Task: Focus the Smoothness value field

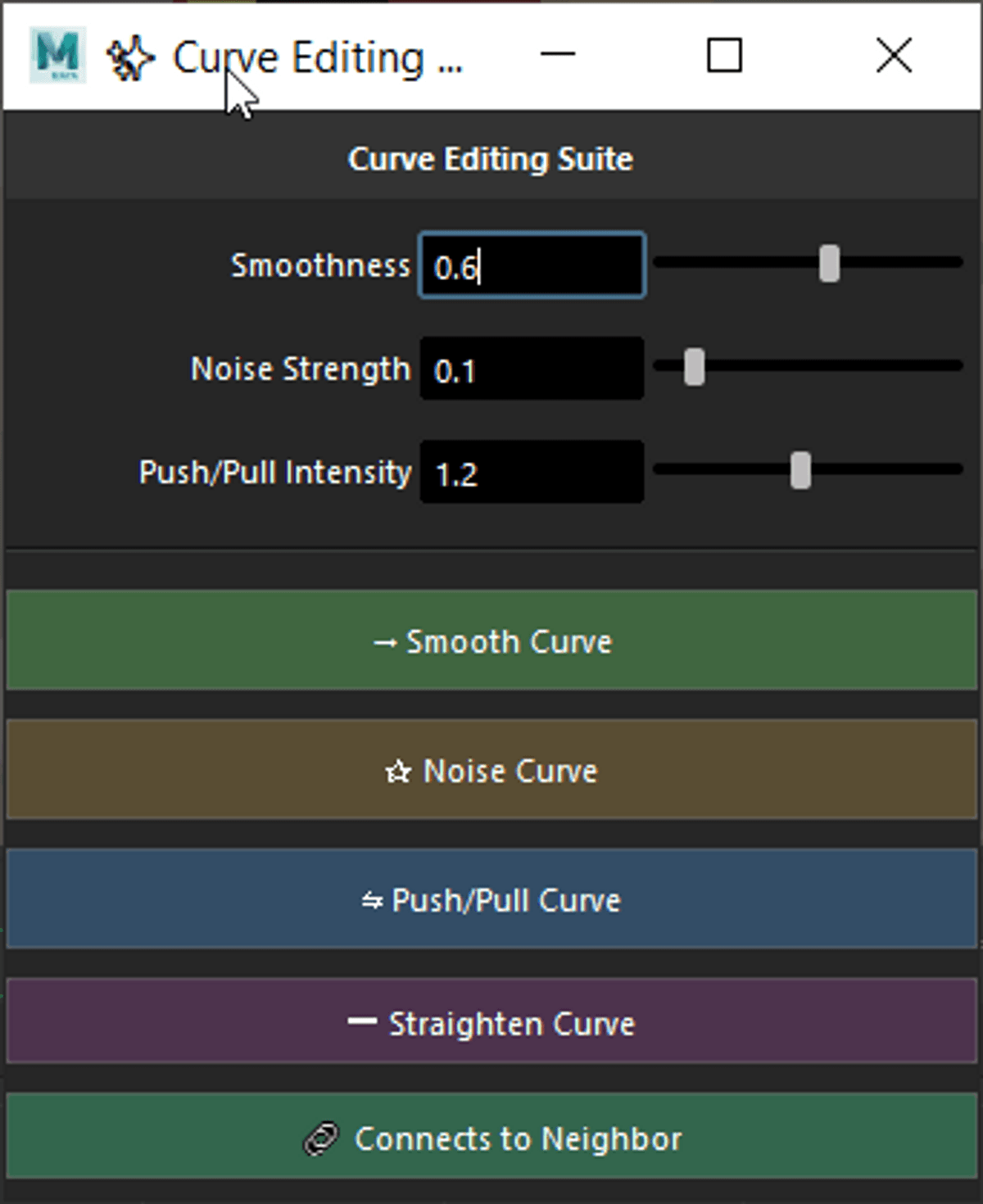Action: point(532,266)
